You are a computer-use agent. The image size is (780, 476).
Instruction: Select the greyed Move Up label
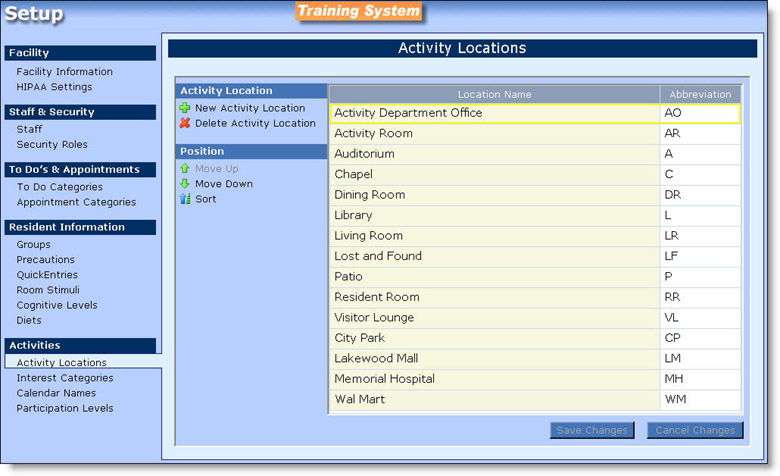[x=216, y=169]
